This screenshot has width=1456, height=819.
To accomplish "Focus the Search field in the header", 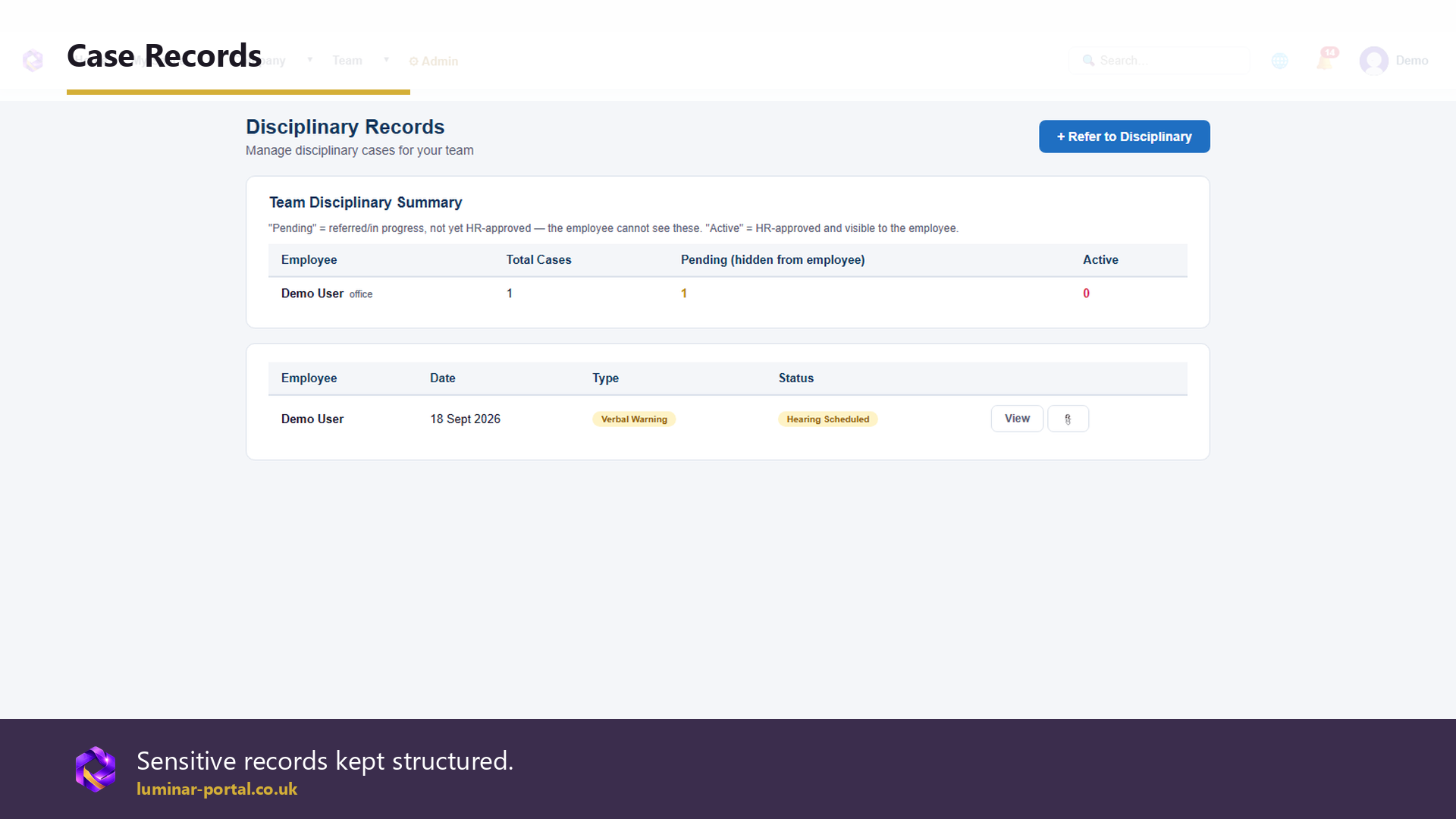I will (1159, 61).
